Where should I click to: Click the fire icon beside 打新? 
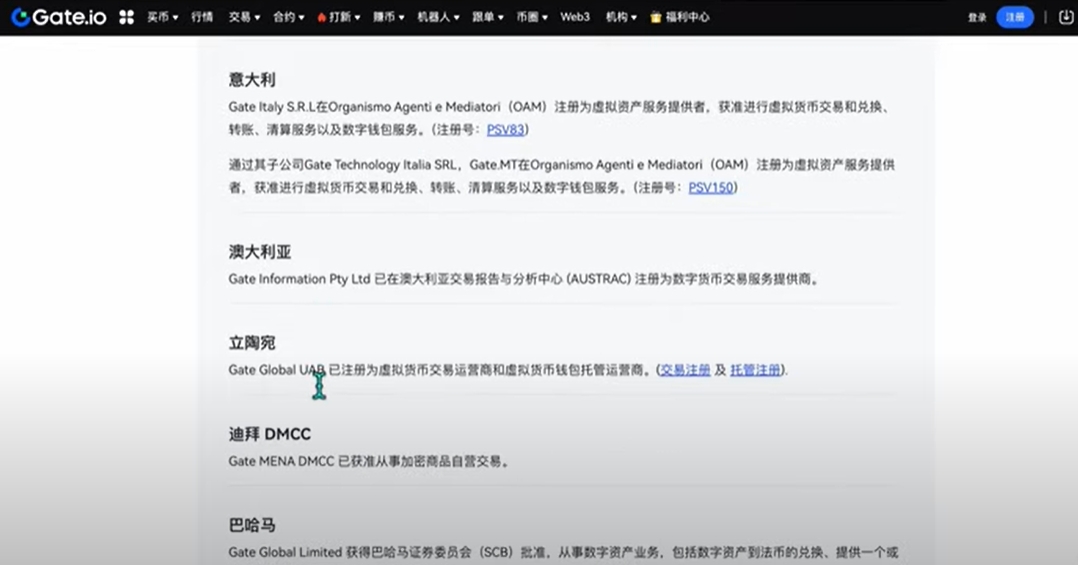point(321,18)
